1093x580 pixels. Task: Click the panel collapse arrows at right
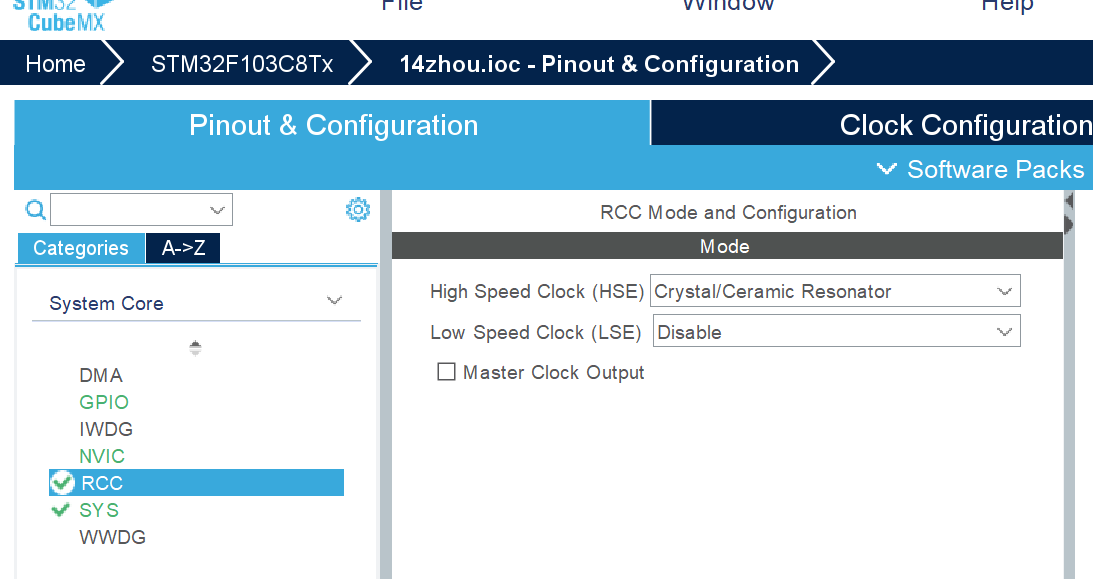(1069, 213)
